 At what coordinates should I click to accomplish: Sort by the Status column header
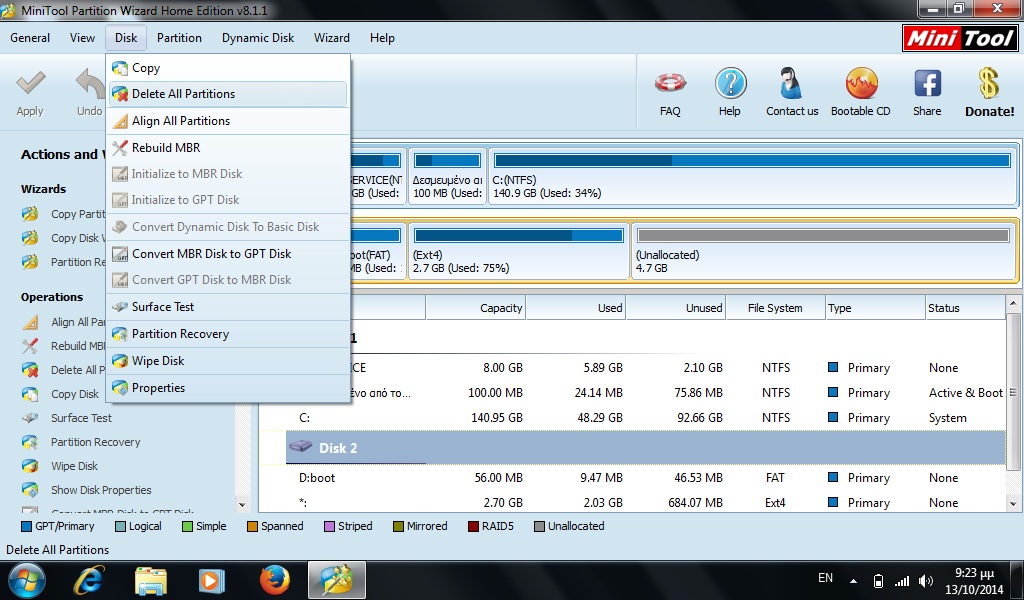tap(965, 308)
